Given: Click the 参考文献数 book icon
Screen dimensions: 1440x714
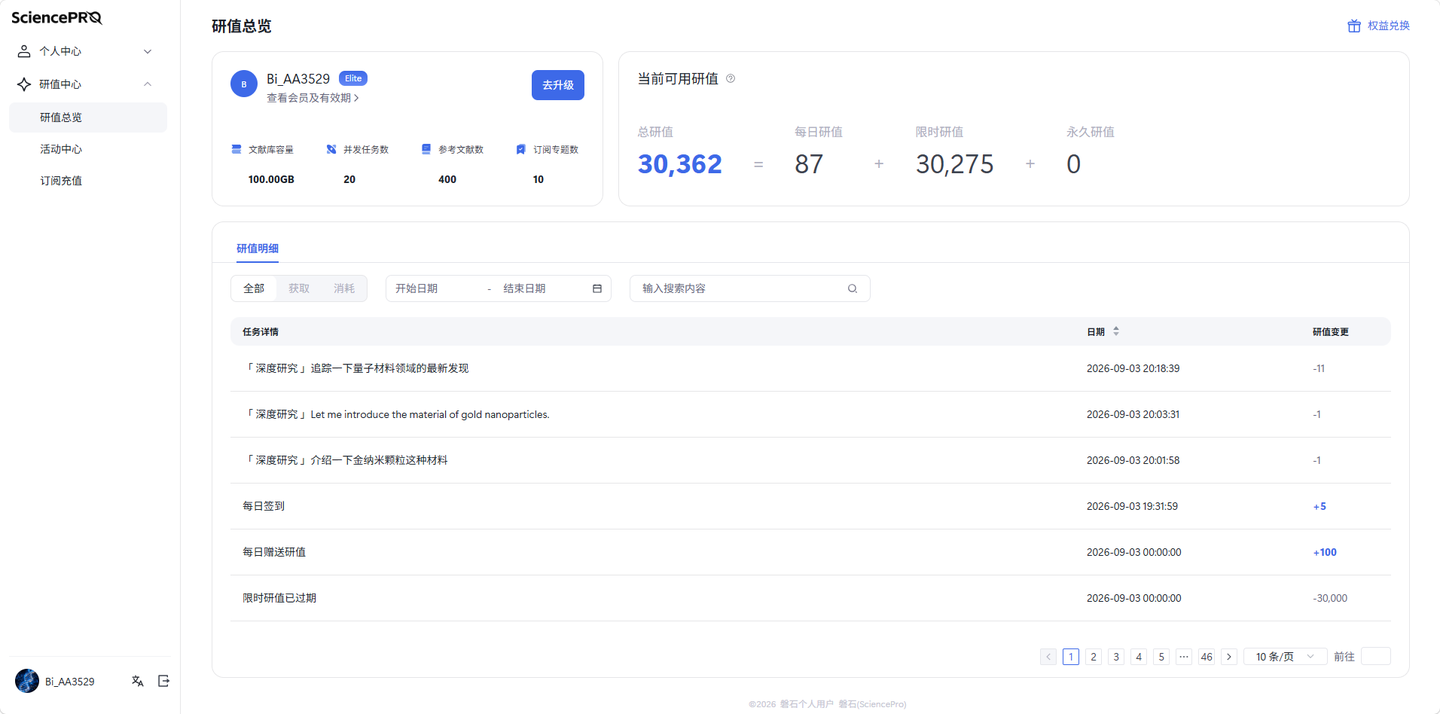Looking at the screenshot, I should (x=426, y=149).
